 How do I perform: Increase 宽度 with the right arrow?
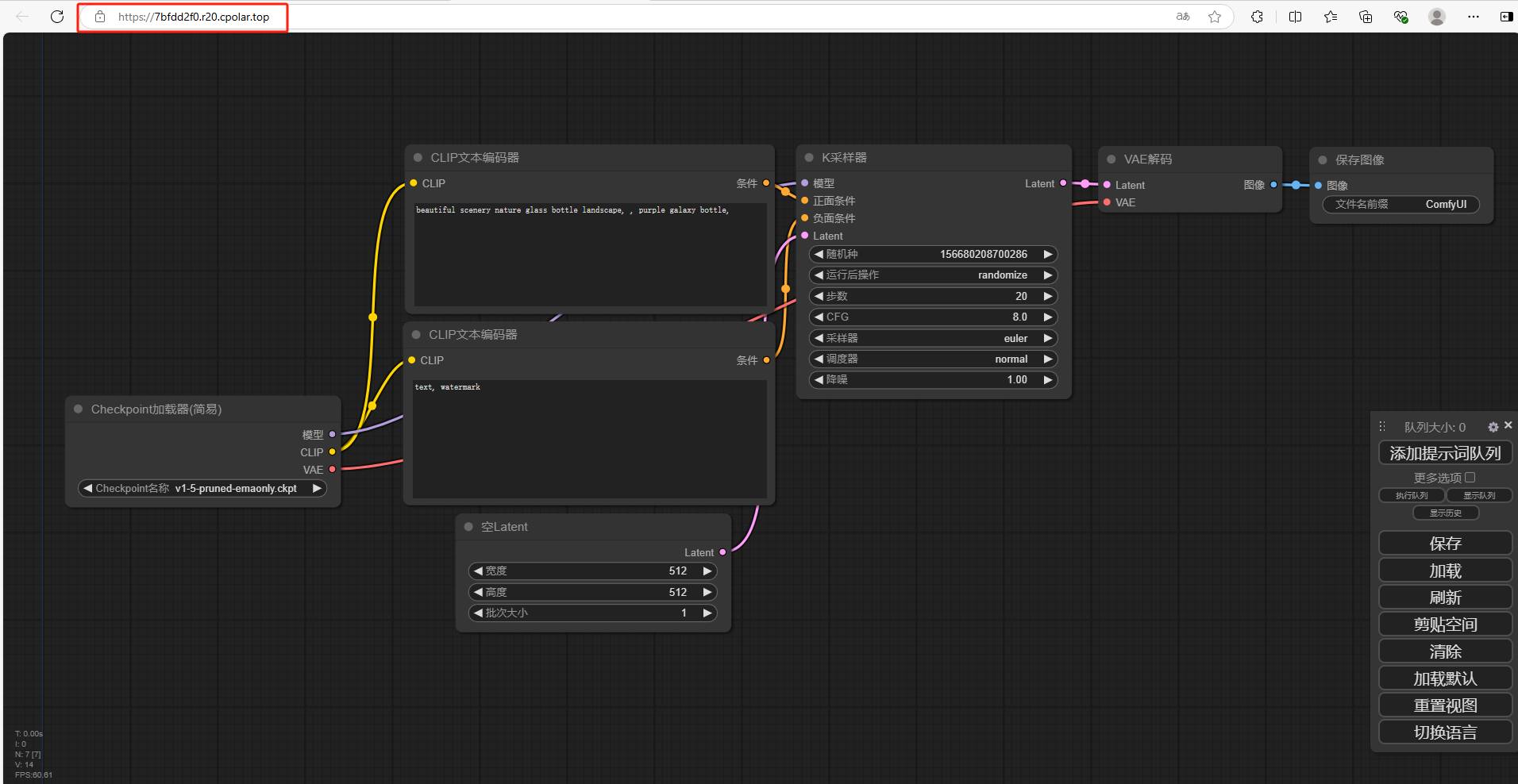pos(707,571)
